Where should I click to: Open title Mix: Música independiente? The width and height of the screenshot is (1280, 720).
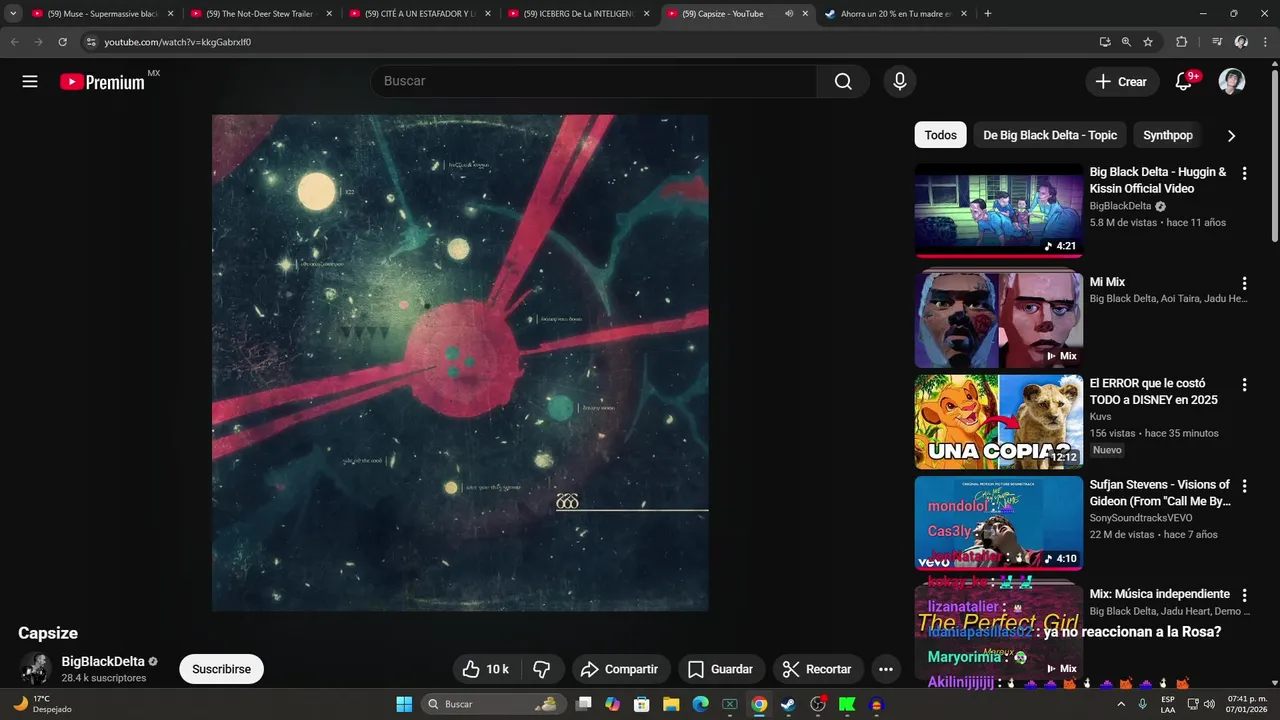pos(1160,594)
